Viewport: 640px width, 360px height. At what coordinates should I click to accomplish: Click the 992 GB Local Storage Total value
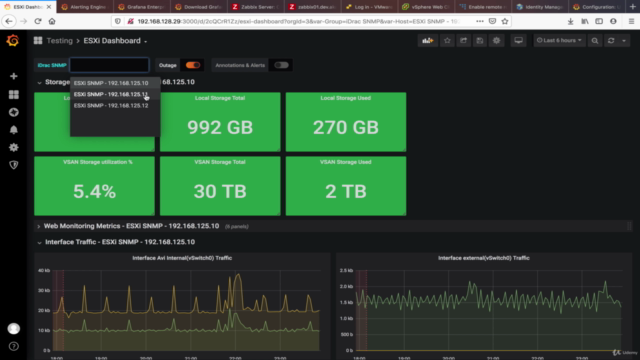[220, 127]
